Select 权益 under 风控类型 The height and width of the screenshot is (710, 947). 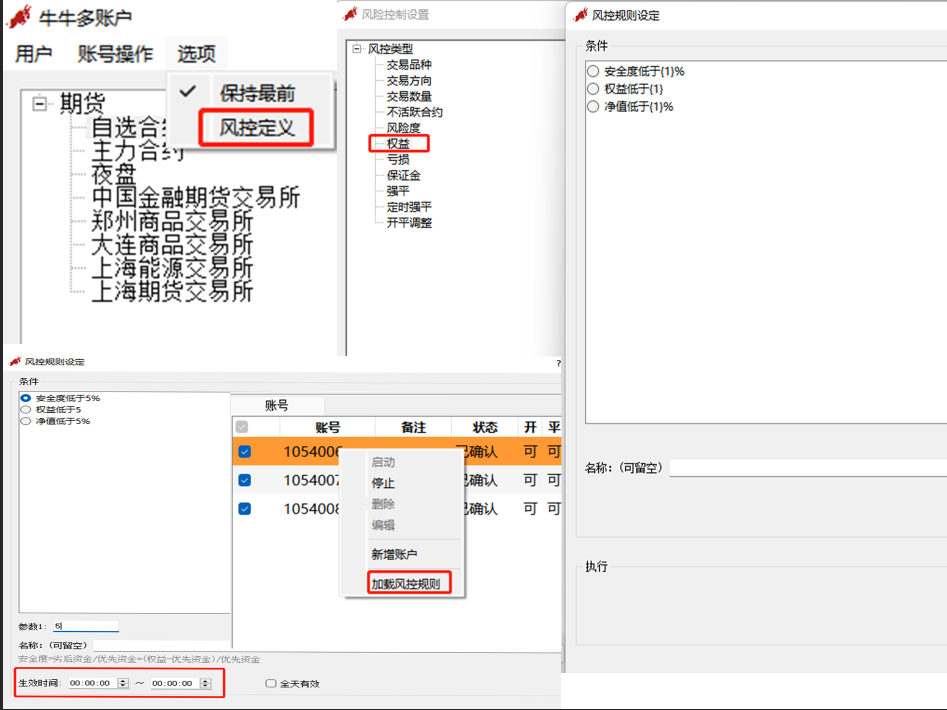tap(398, 144)
